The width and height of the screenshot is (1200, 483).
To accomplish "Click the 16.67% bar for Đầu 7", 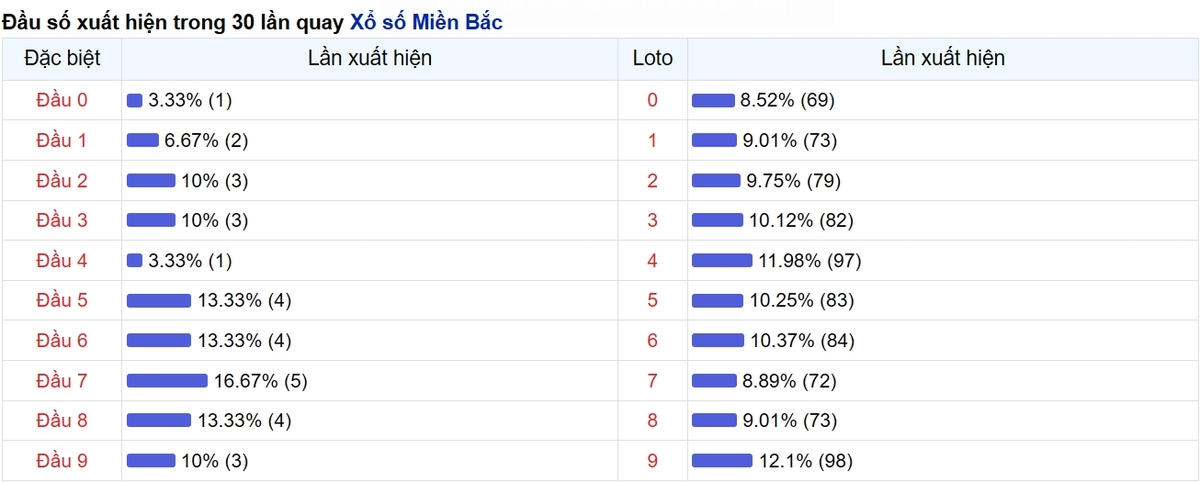I will pos(167,381).
